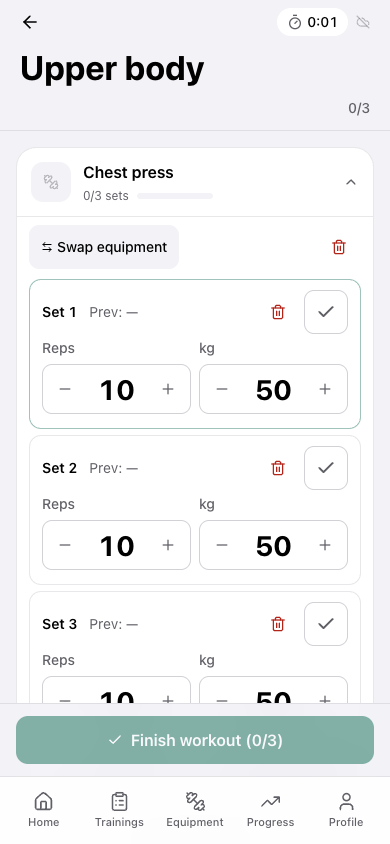Mark Set 1 as completed
Image resolution: width=390 pixels, height=844 pixels.
tap(326, 312)
